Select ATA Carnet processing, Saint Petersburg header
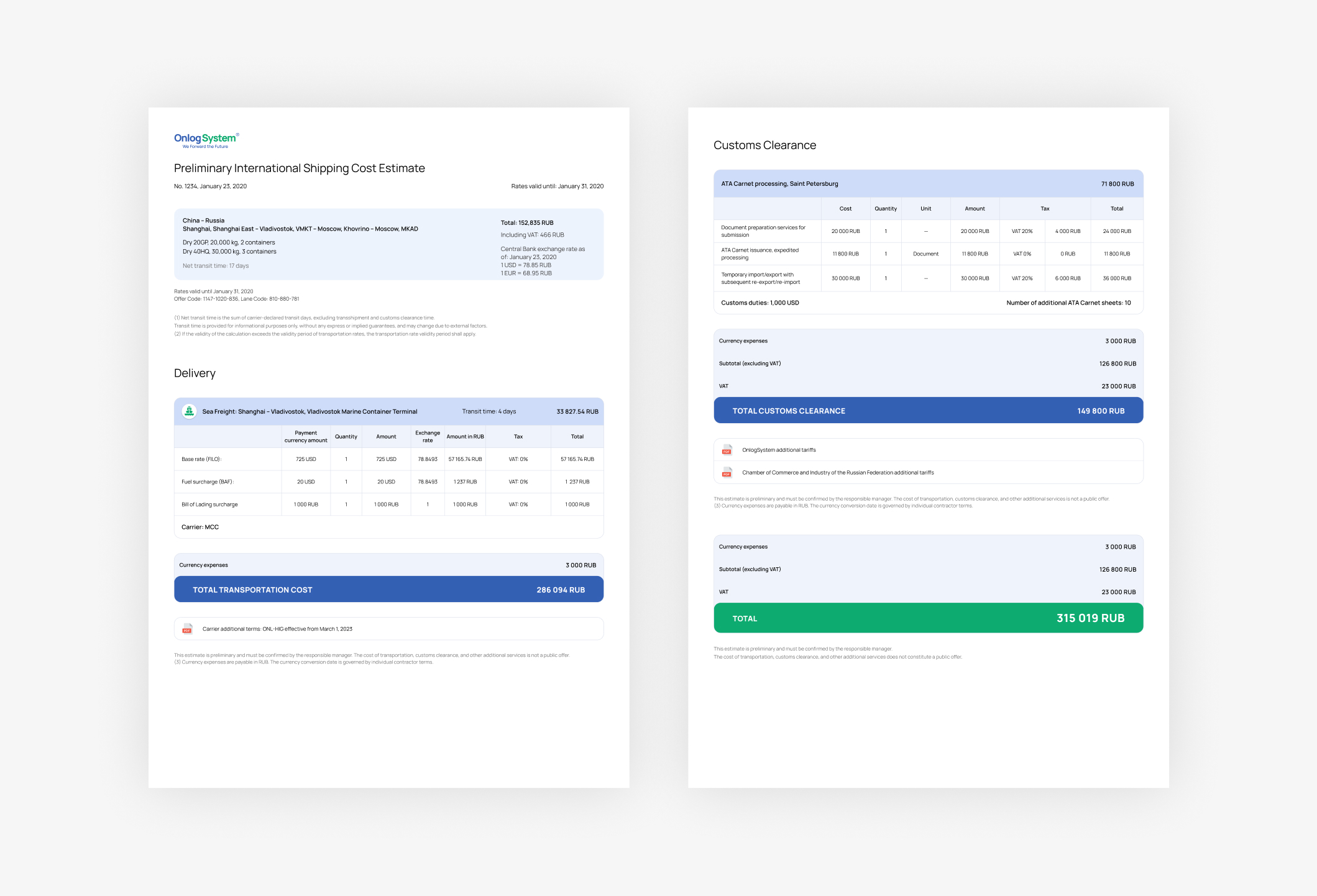 point(779,184)
